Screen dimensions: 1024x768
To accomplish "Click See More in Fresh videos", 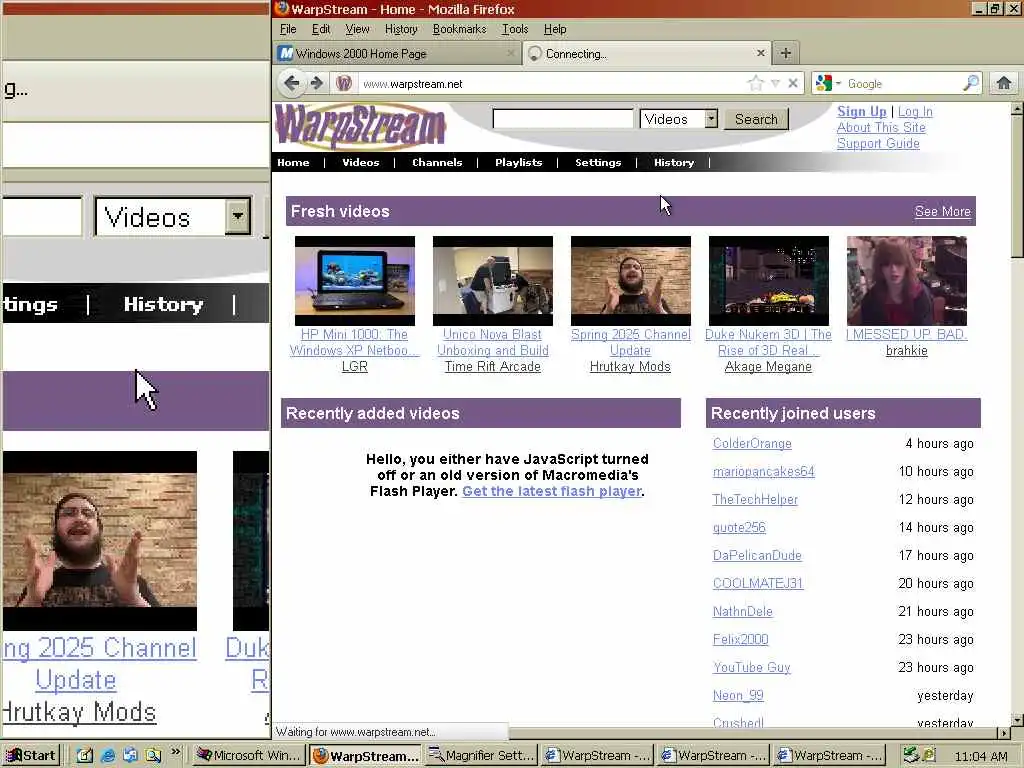I will 942,212.
